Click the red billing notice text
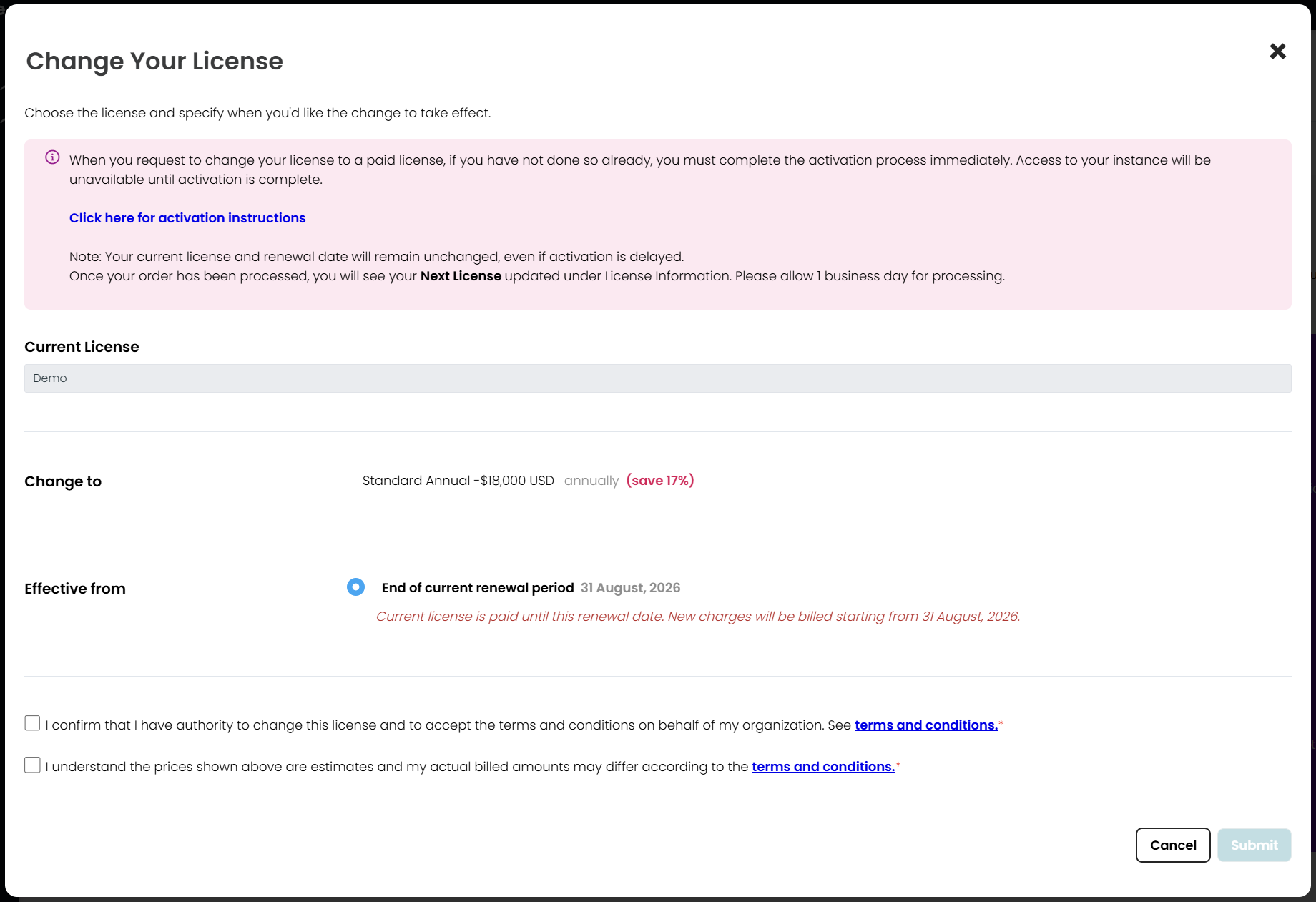The height and width of the screenshot is (902, 1316). point(699,616)
